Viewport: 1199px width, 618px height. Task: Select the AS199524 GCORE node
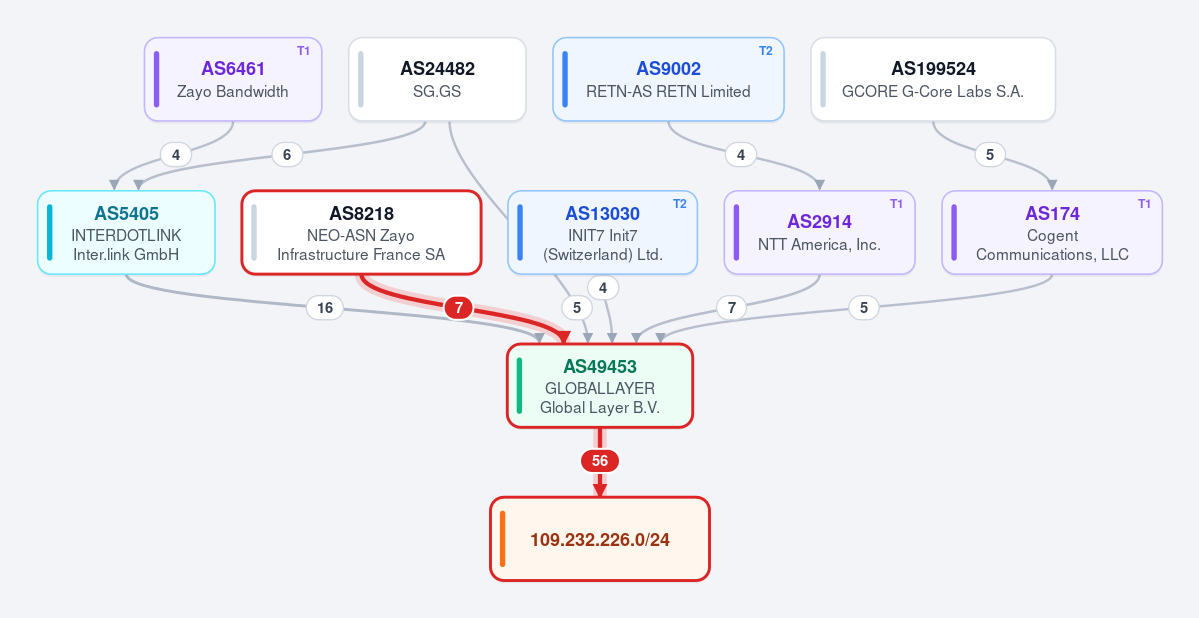tap(933, 80)
